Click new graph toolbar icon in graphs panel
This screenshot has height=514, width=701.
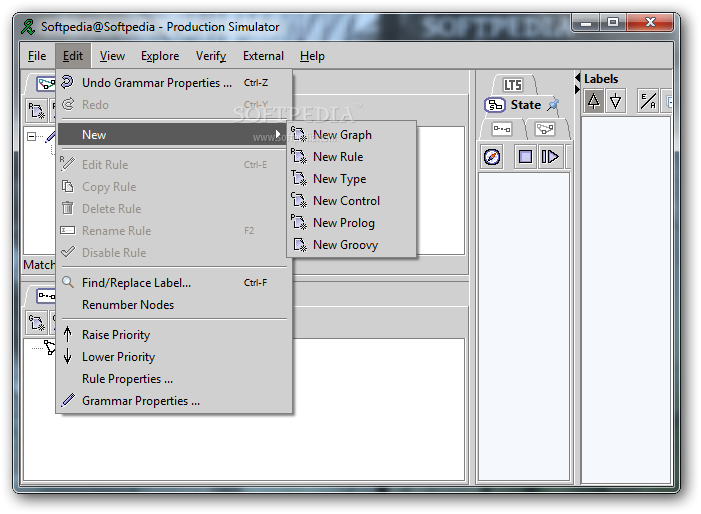click(36, 323)
